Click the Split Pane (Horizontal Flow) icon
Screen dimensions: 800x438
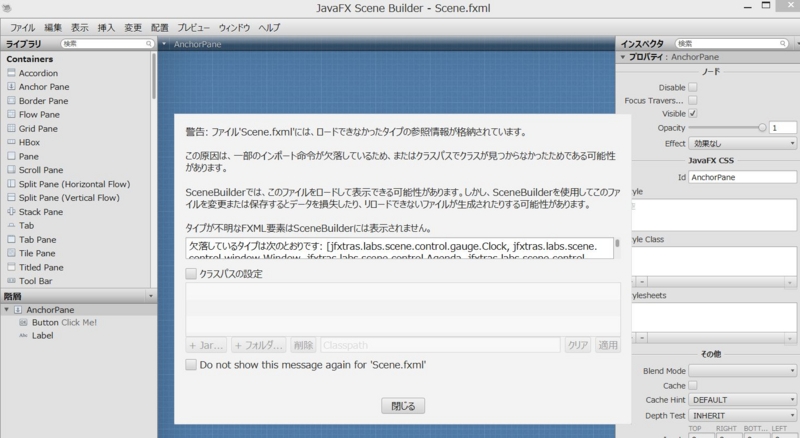(x=11, y=184)
